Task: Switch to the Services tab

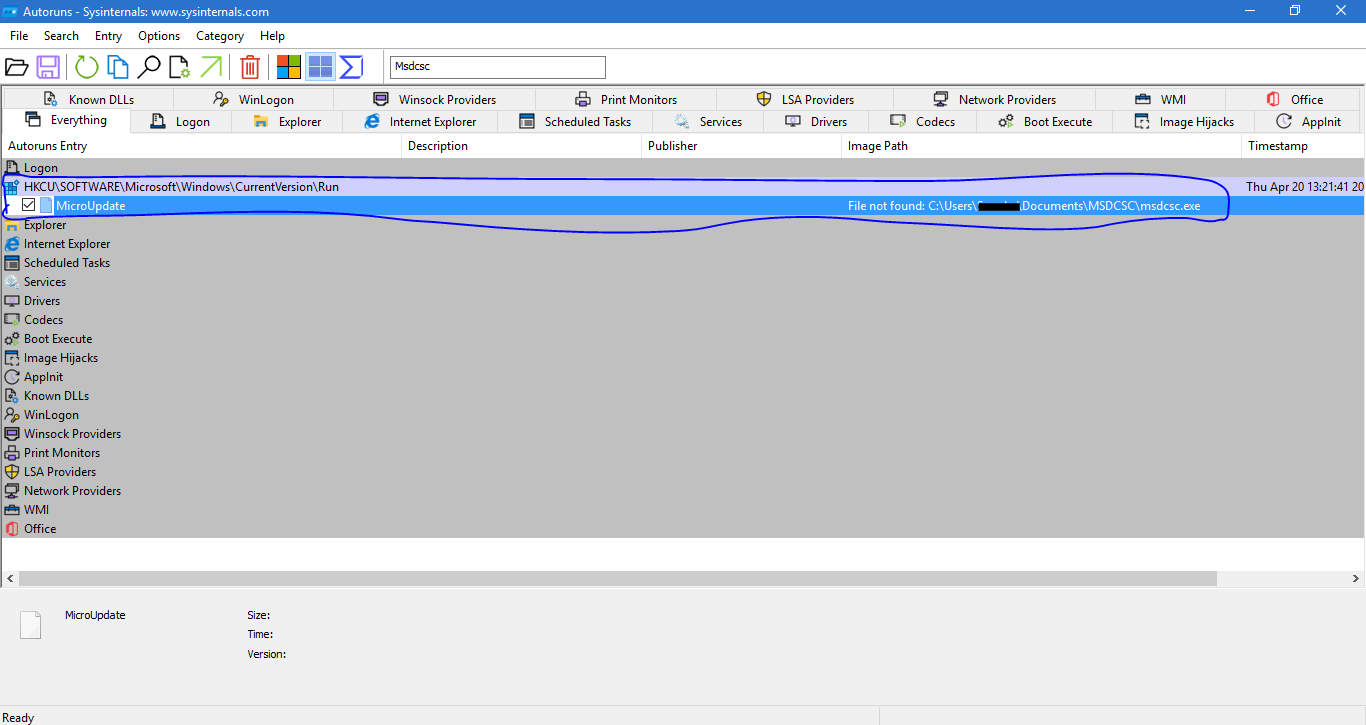Action: pyautogui.click(x=708, y=122)
